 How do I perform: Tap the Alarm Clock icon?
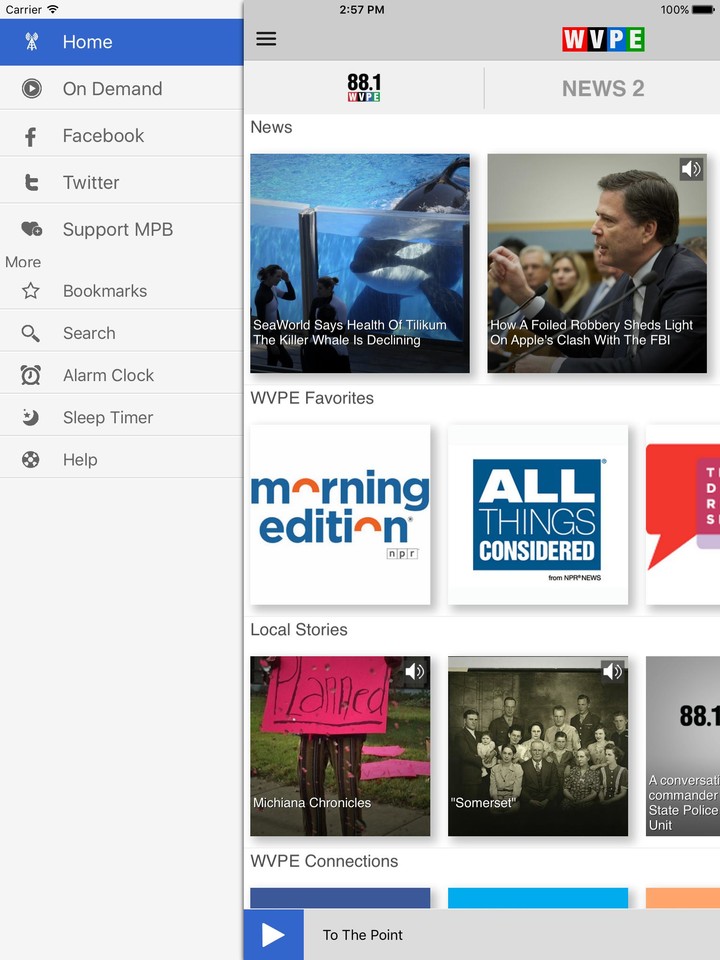pos(31,375)
